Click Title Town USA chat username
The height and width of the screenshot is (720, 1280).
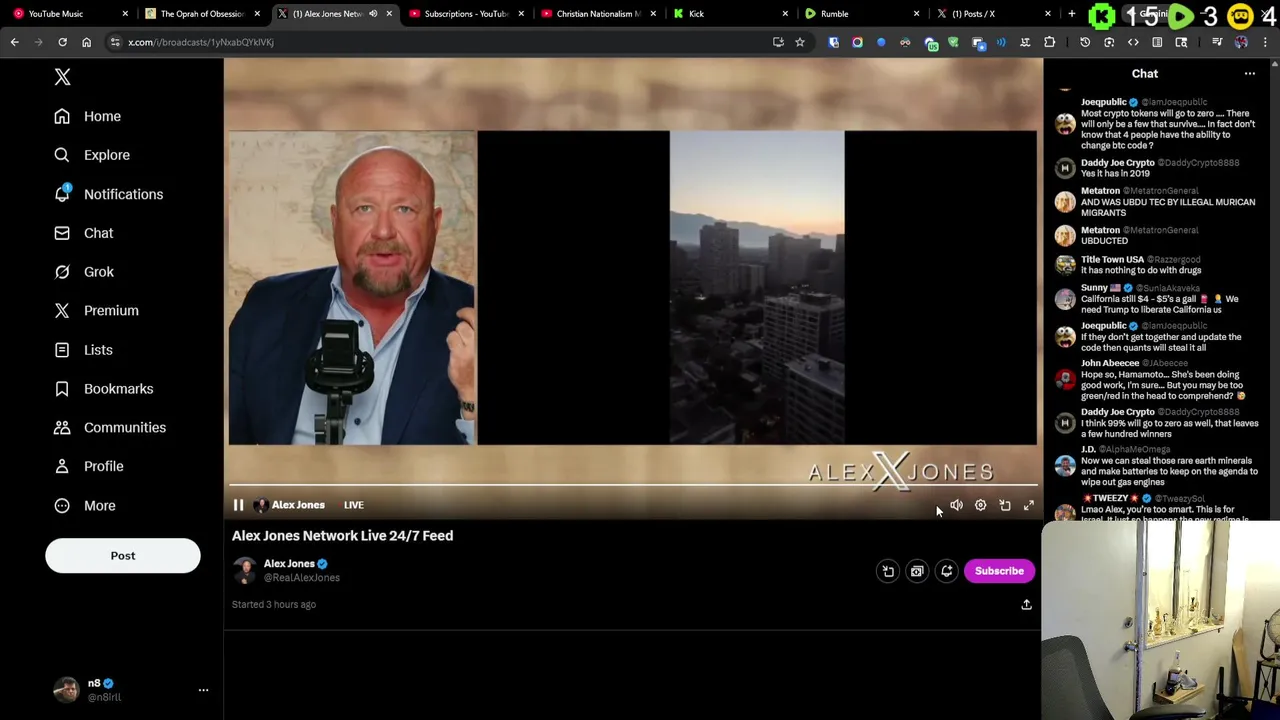pos(1112,259)
